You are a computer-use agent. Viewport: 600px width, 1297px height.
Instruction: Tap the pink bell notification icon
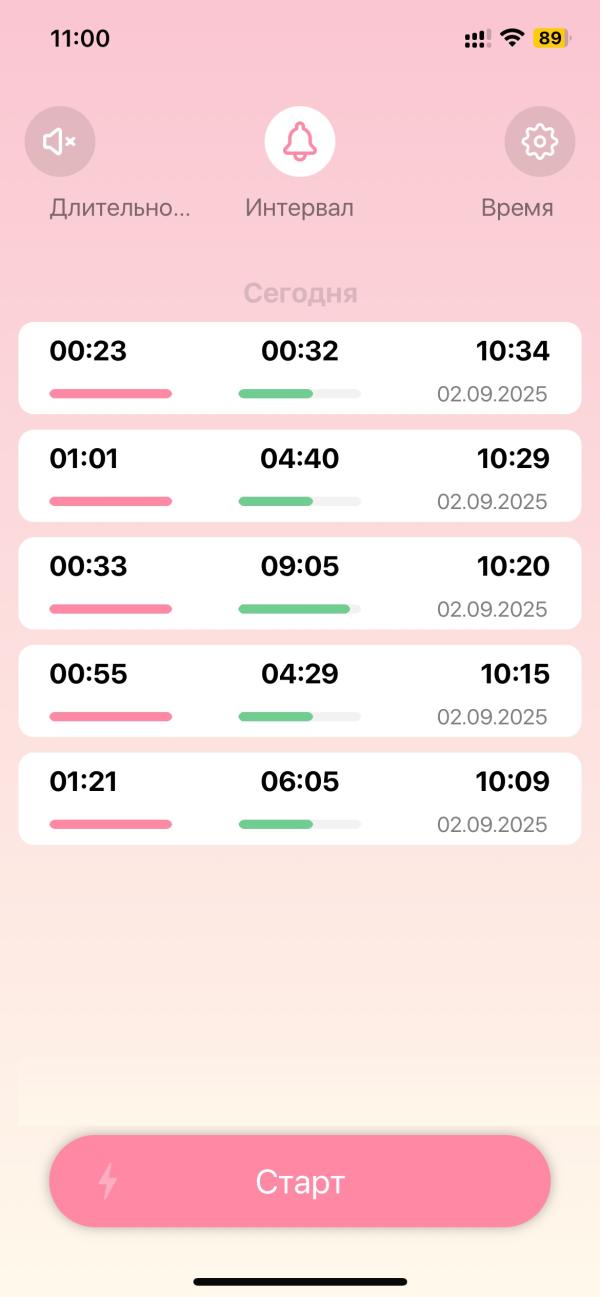point(300,142)
